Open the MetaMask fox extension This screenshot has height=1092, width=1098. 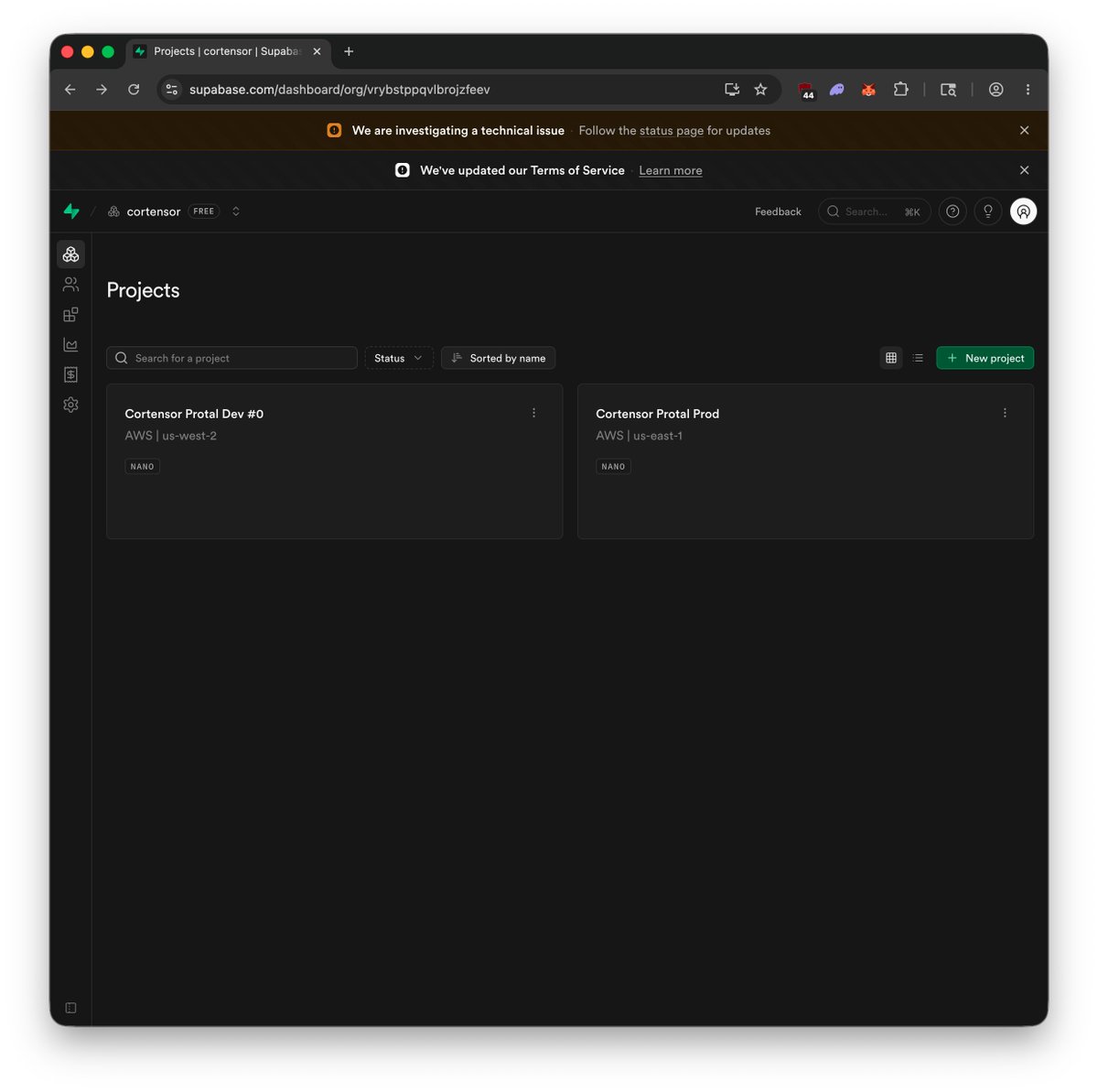click(x=868, y=90)
